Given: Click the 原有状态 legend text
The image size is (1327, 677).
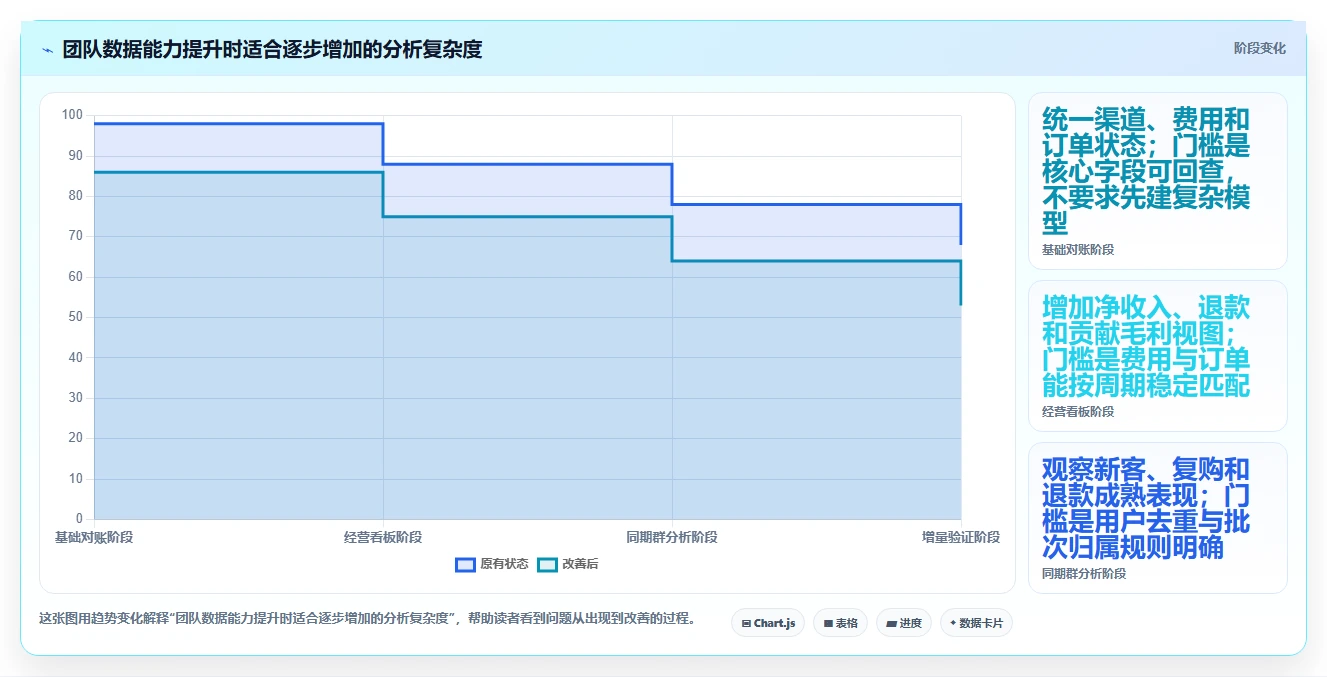Looking at the screenshot, I should [x=504, y=564].
